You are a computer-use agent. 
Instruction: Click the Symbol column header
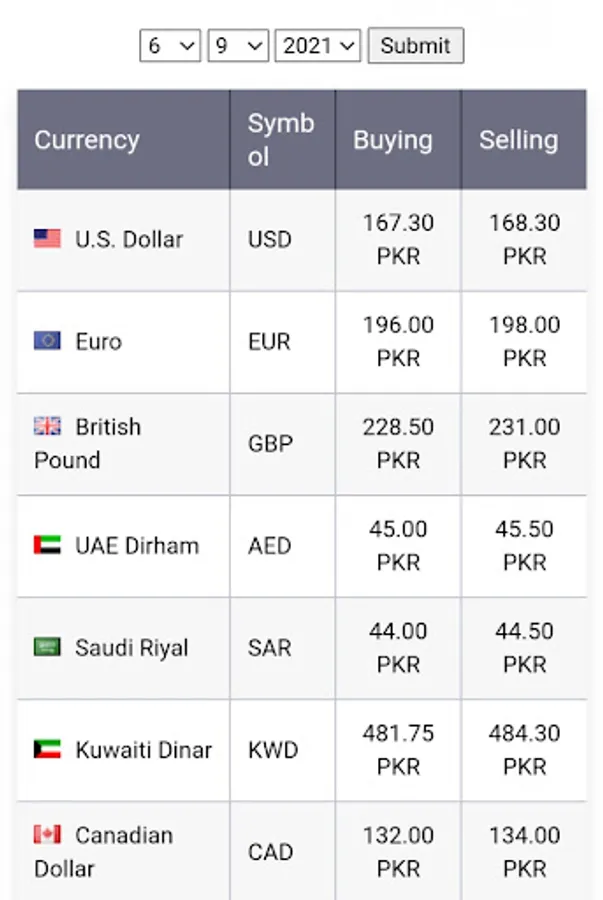coord(283,139)
